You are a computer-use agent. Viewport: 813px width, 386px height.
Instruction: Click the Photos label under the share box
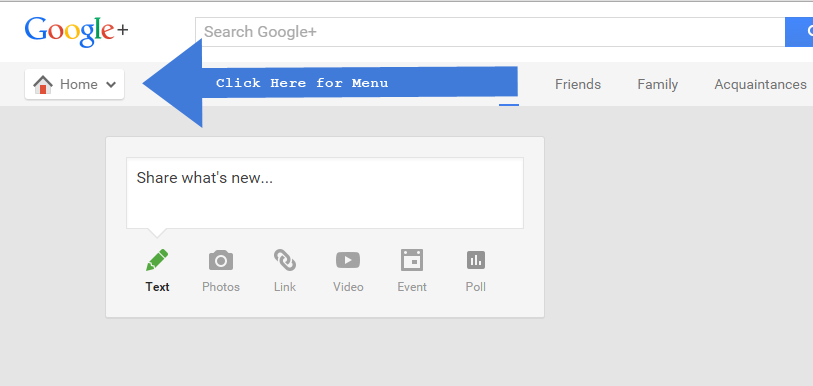point(221,287)
